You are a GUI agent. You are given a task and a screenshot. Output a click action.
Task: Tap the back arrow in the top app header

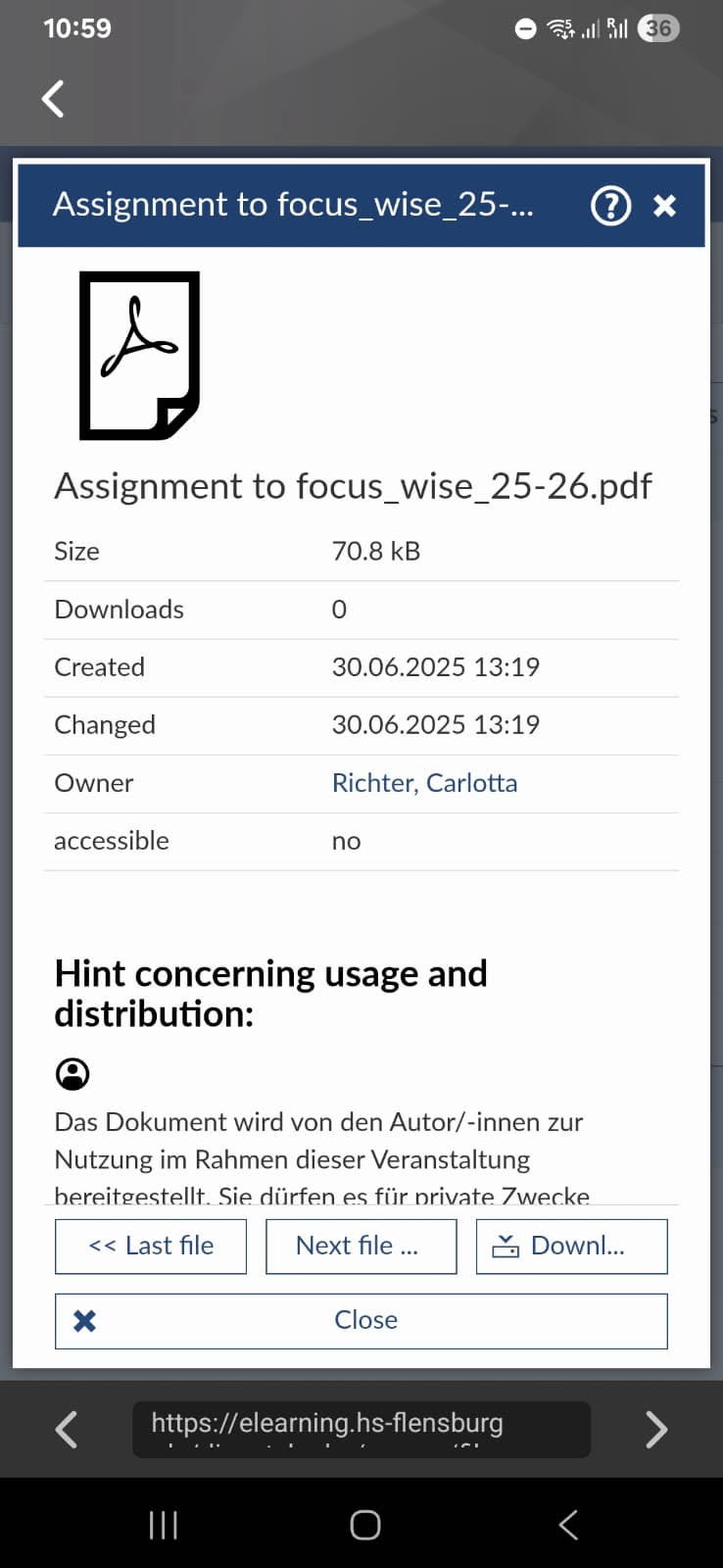(x=53, y=99)
